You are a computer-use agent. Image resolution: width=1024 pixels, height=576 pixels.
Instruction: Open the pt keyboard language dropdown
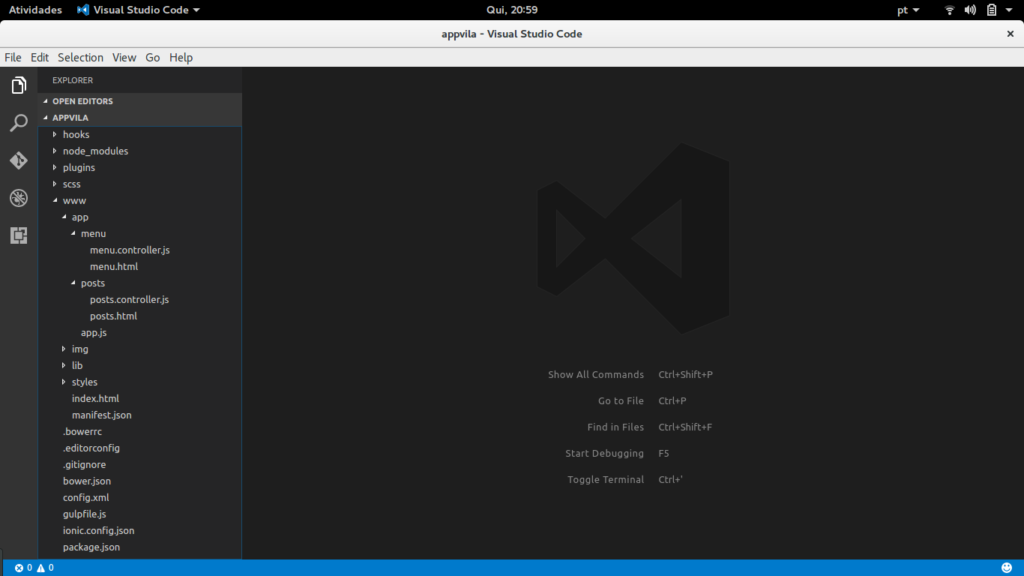click(908, 9)
